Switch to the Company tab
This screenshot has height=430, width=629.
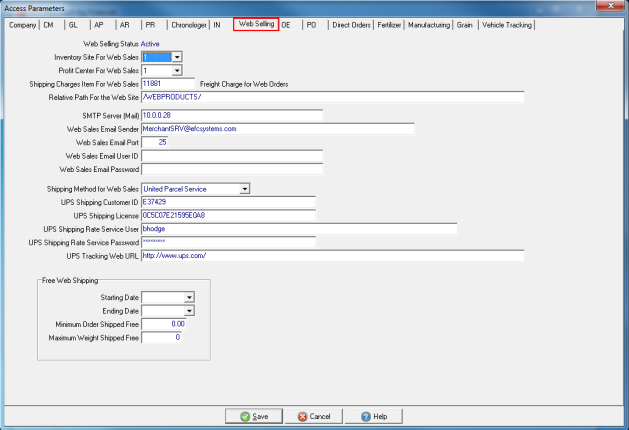click(x=22, y=24)
